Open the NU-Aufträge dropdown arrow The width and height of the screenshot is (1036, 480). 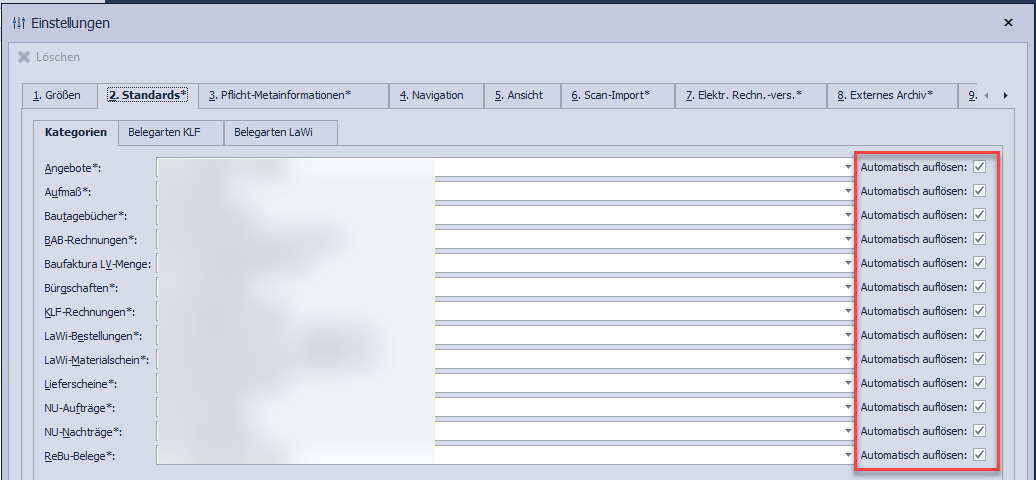[846, 407]
